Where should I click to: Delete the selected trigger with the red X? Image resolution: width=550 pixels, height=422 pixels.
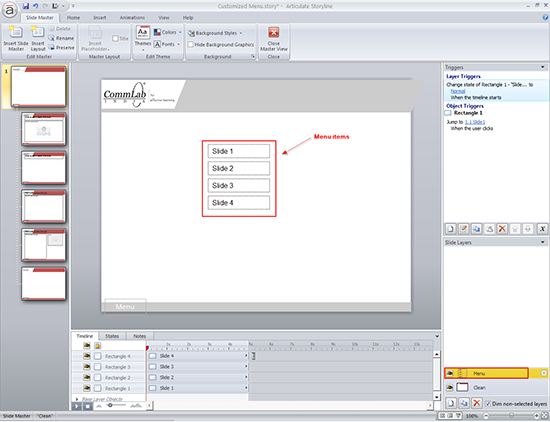pos(502,229)
